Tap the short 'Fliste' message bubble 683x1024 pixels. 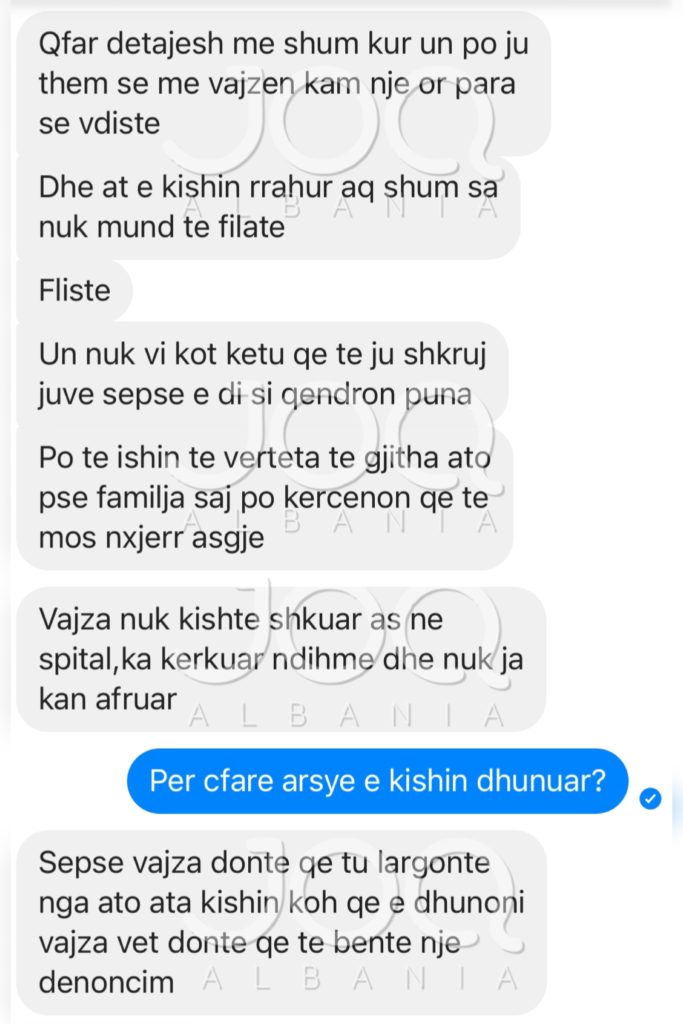(74, 291)
